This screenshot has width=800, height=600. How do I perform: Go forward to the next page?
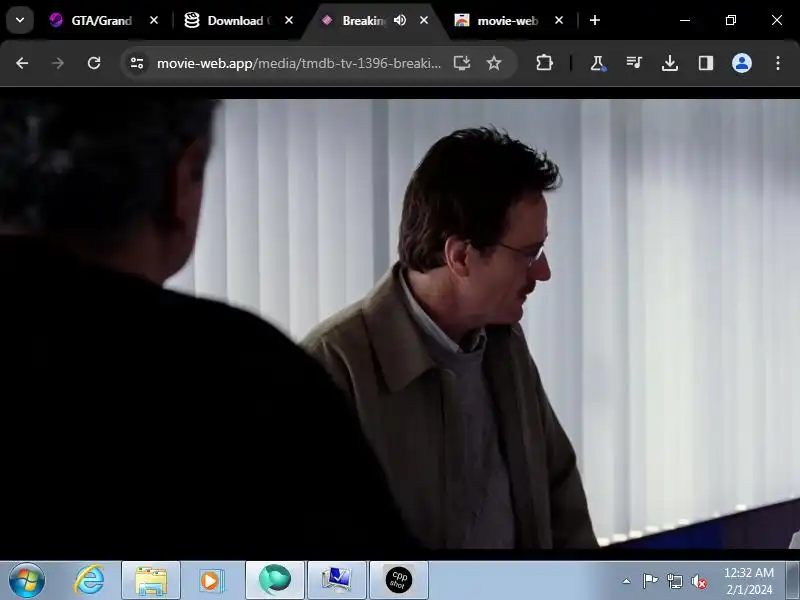58,63
